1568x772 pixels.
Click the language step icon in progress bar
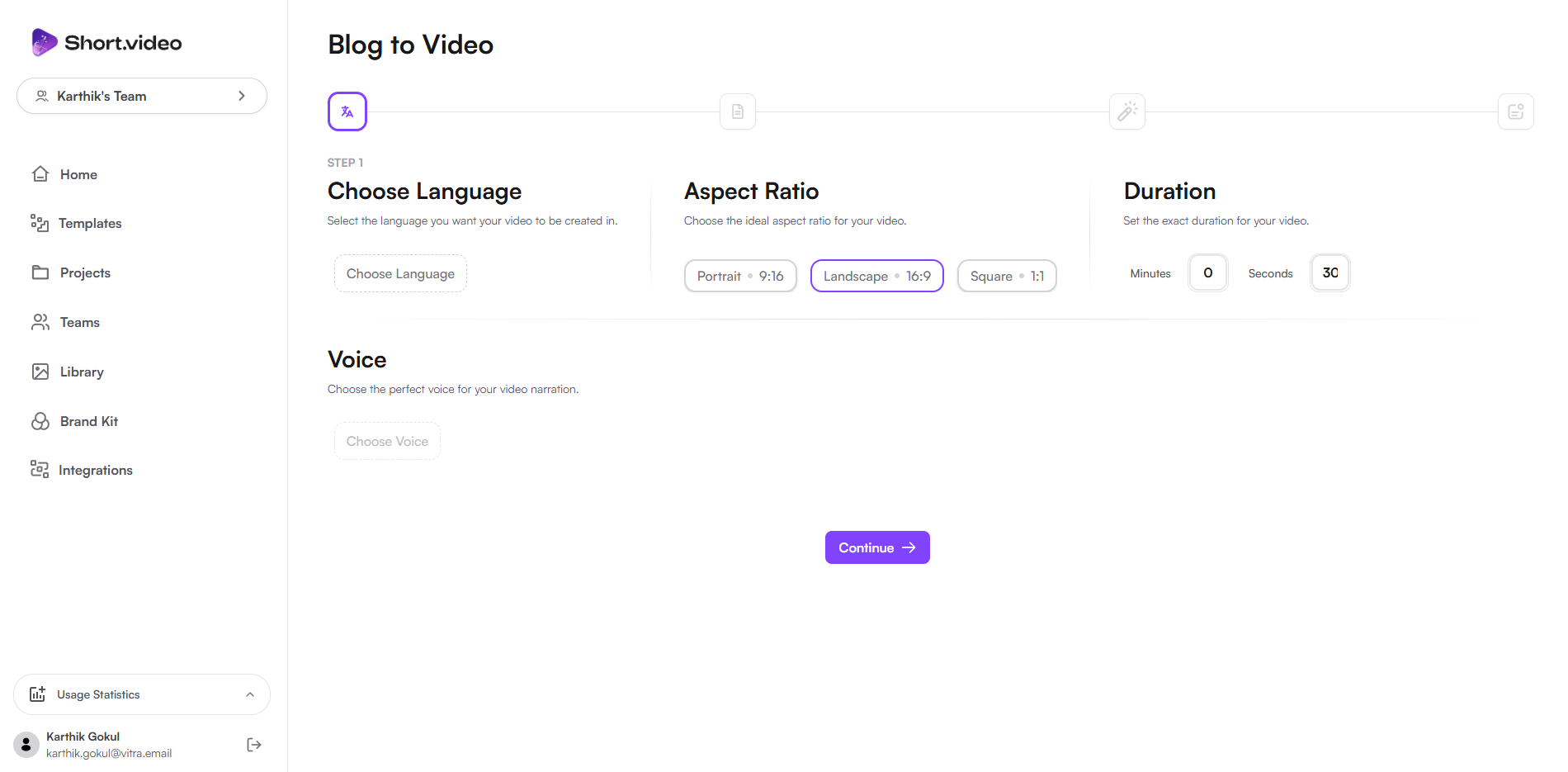[347, 111]
